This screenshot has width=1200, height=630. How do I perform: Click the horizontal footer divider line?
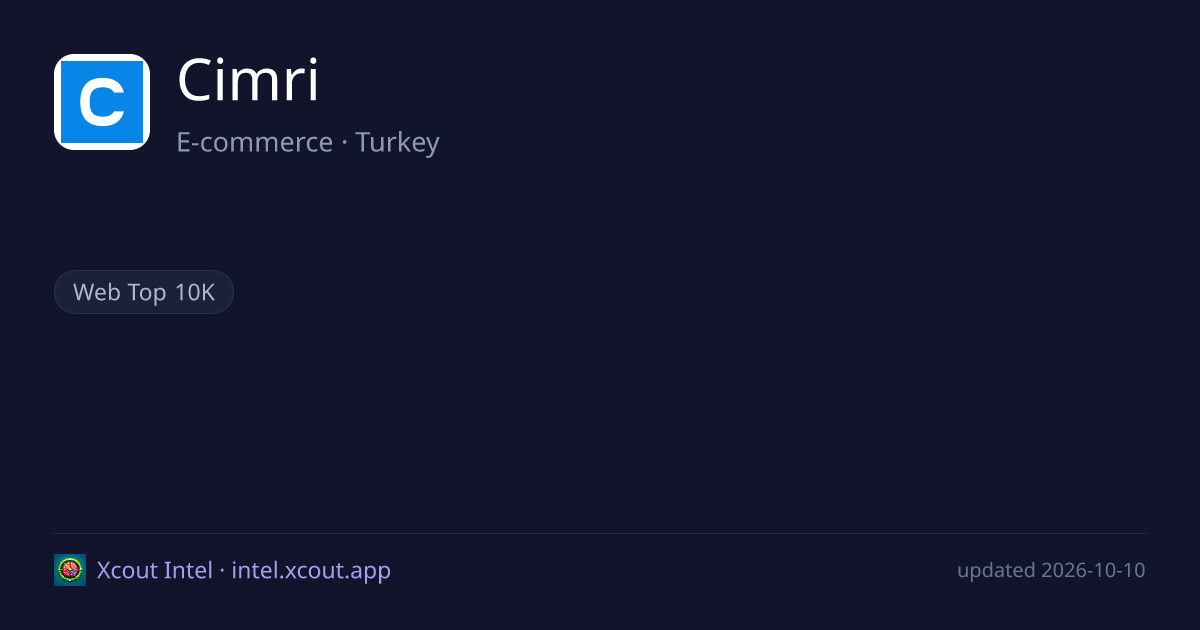[x=600, y=533]
